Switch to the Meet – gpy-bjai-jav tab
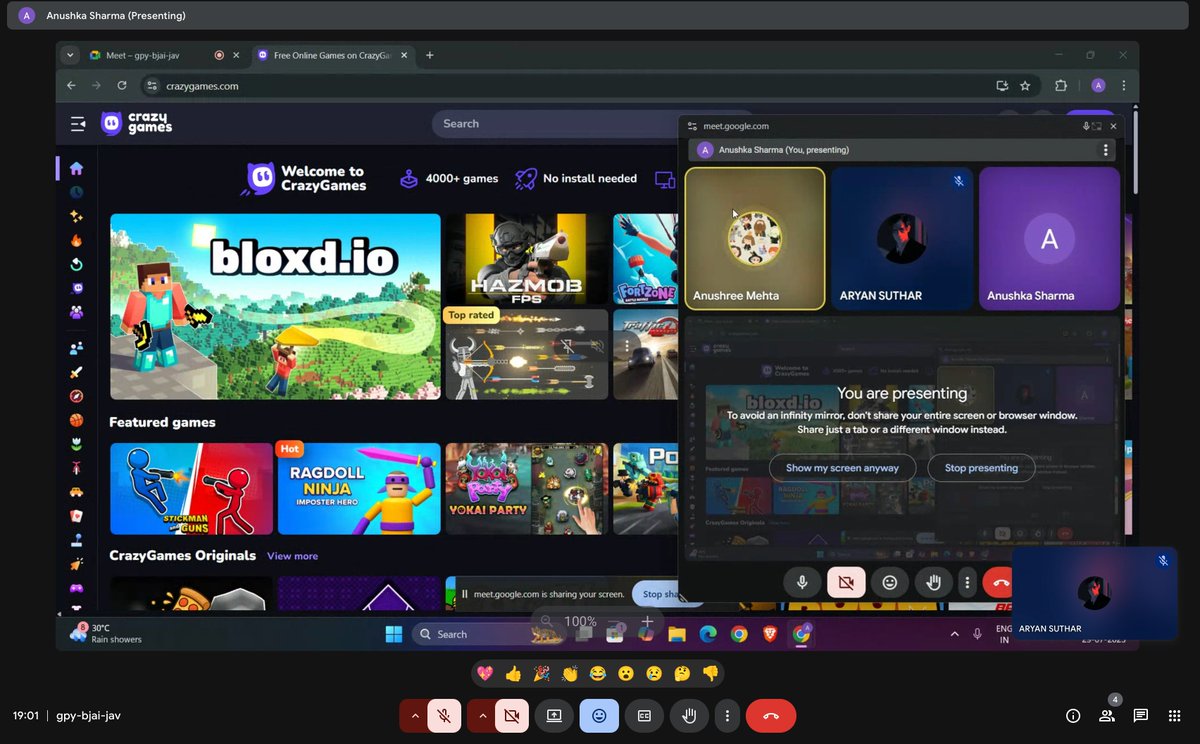 [x=153, y=55]
